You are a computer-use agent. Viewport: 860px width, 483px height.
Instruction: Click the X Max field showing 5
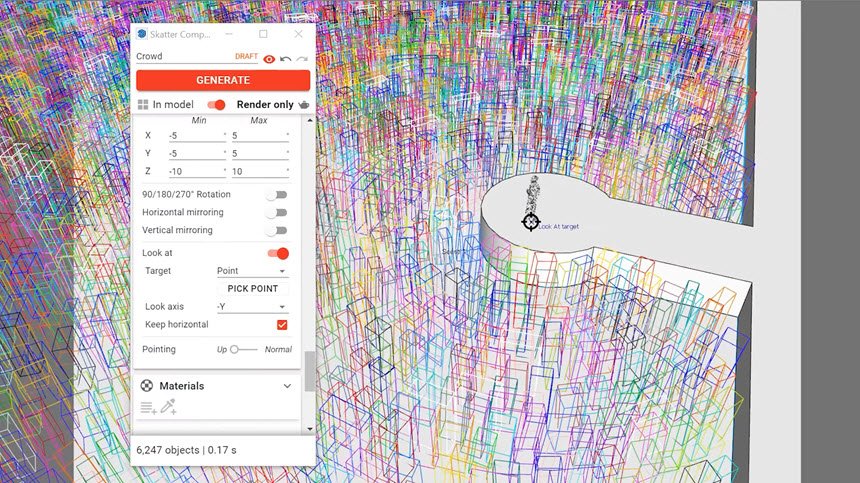click(x=260, y=136)
